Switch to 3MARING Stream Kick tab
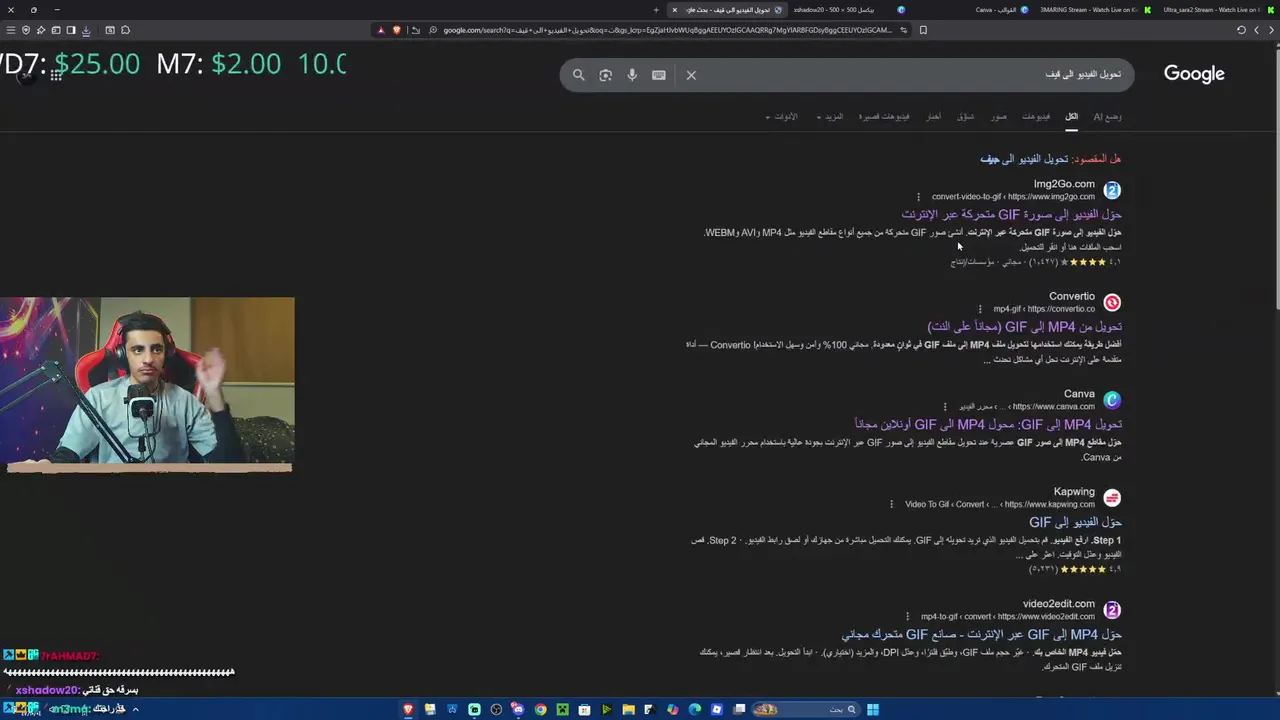 [1095, 10]
